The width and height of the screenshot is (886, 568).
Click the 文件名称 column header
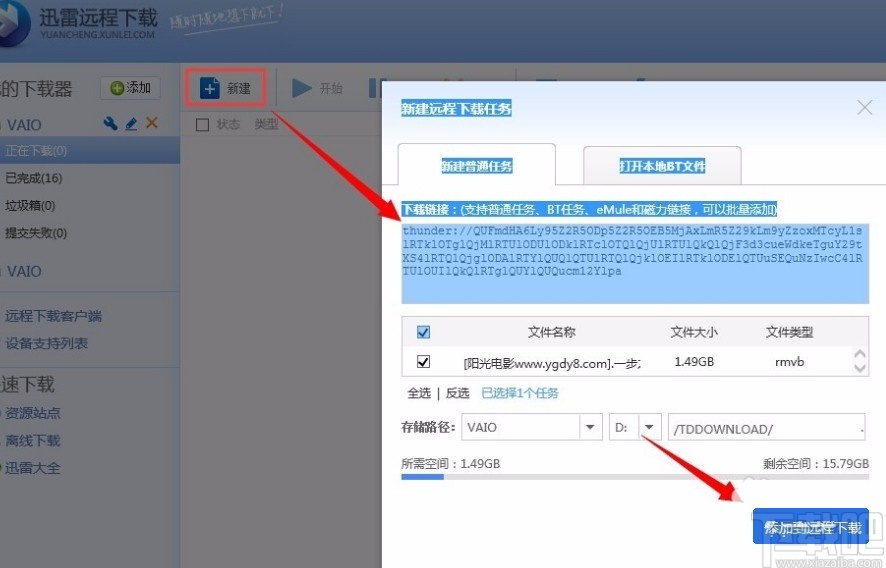[x=551, y=332]
